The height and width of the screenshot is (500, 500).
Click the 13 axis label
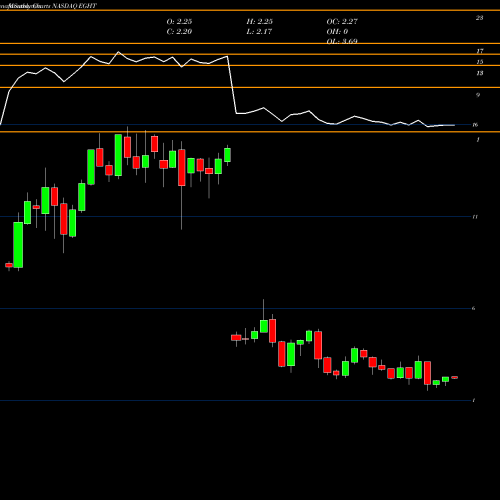[x=479, y=73]
